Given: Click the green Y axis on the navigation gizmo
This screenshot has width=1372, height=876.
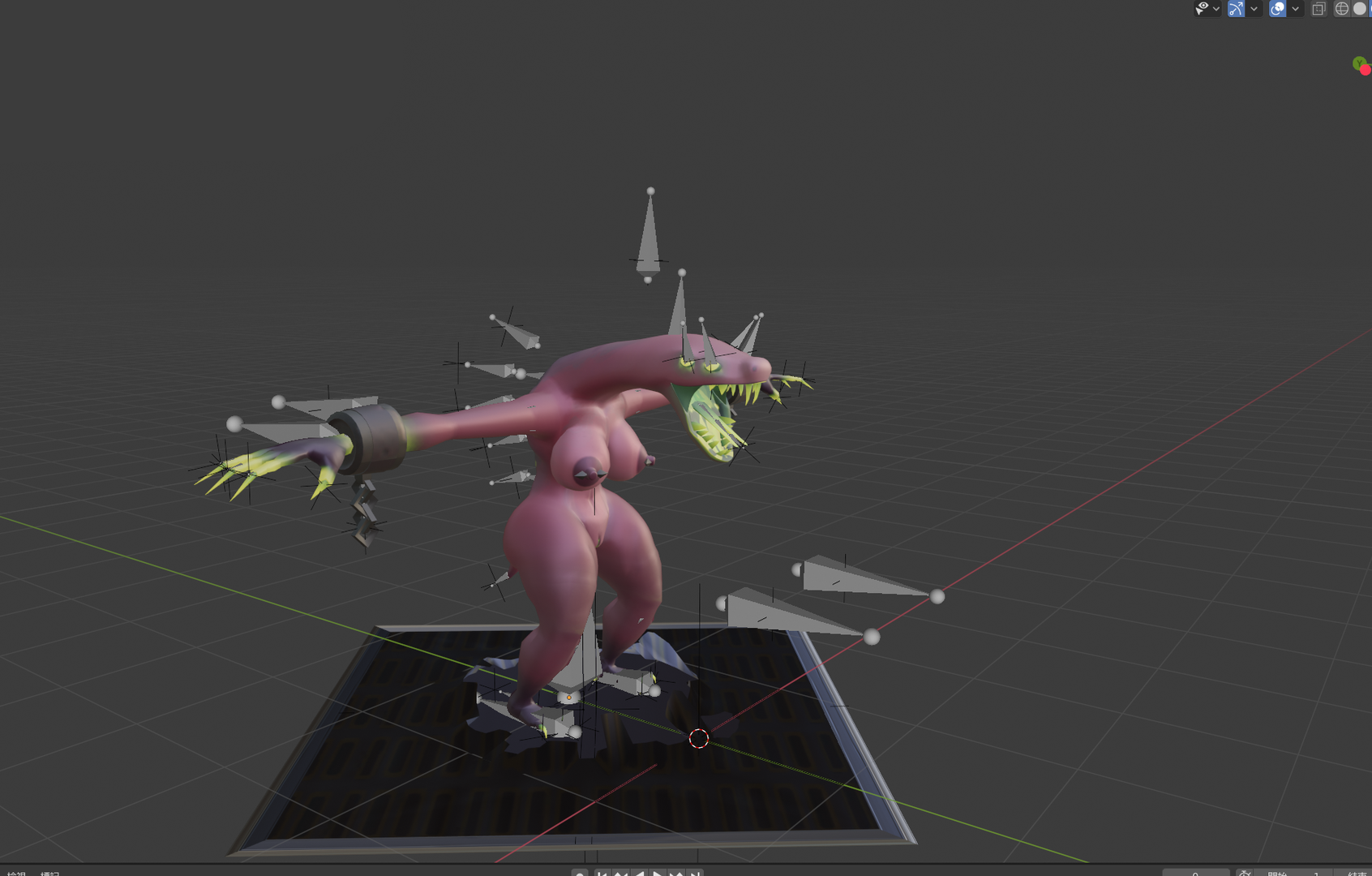Looking at the screenshot, I should (x=1358, y=62).
